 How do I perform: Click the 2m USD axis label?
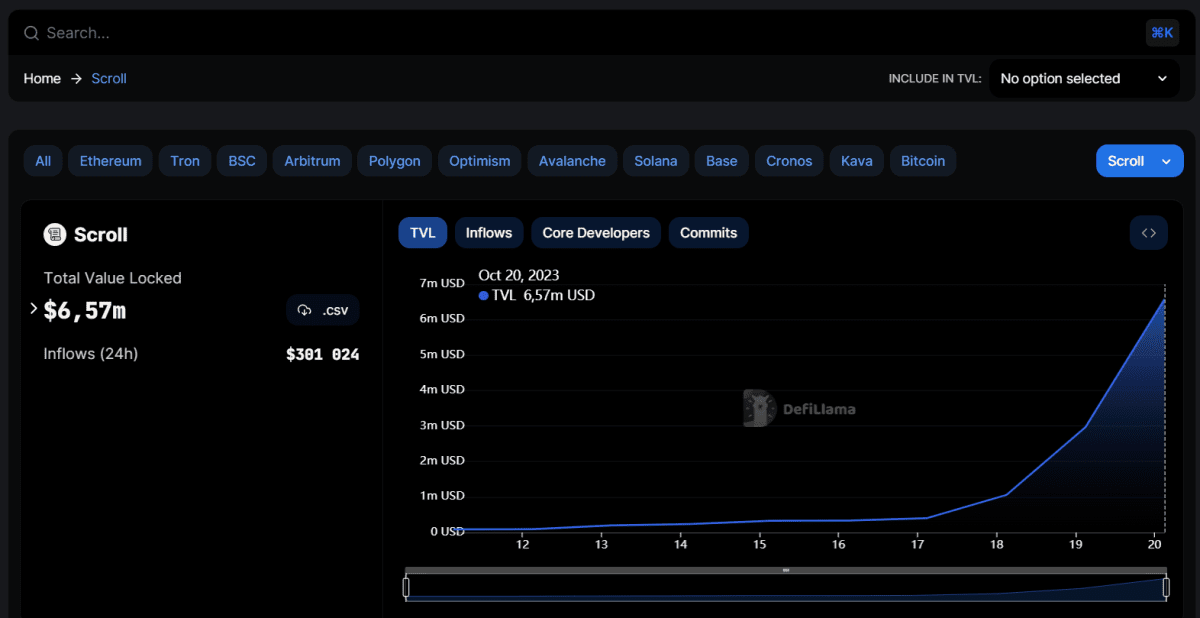pos(441,460)
